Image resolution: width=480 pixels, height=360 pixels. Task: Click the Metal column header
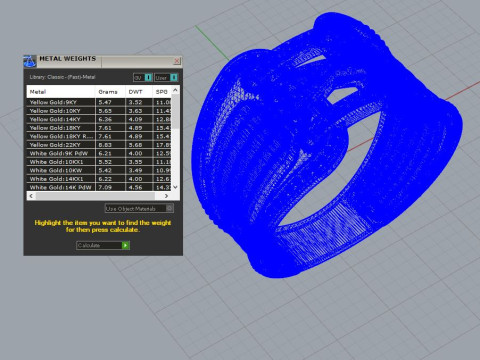[x=61, y=92]
